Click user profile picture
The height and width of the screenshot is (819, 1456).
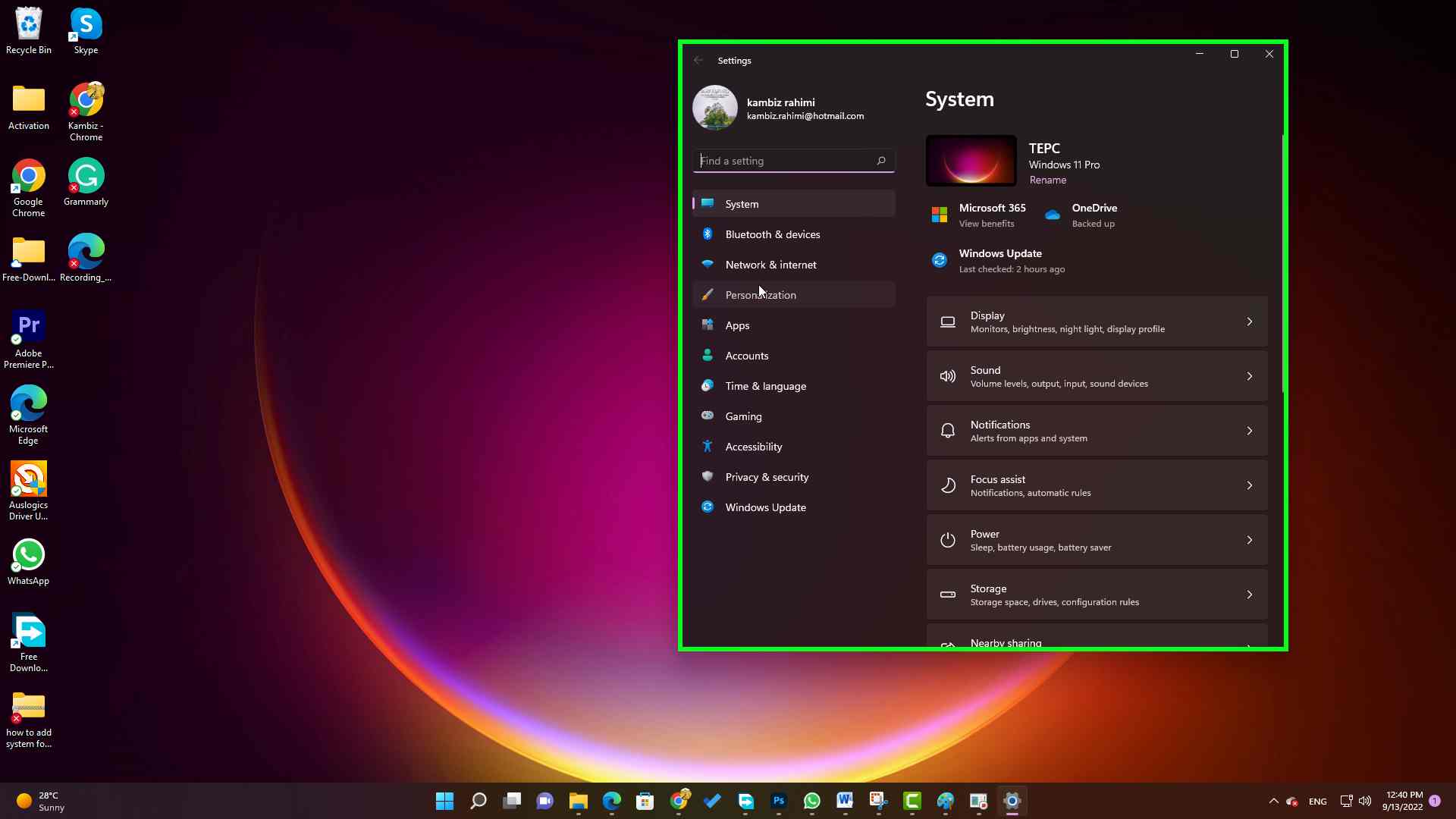pyautogui.click(x=716, y=108)
